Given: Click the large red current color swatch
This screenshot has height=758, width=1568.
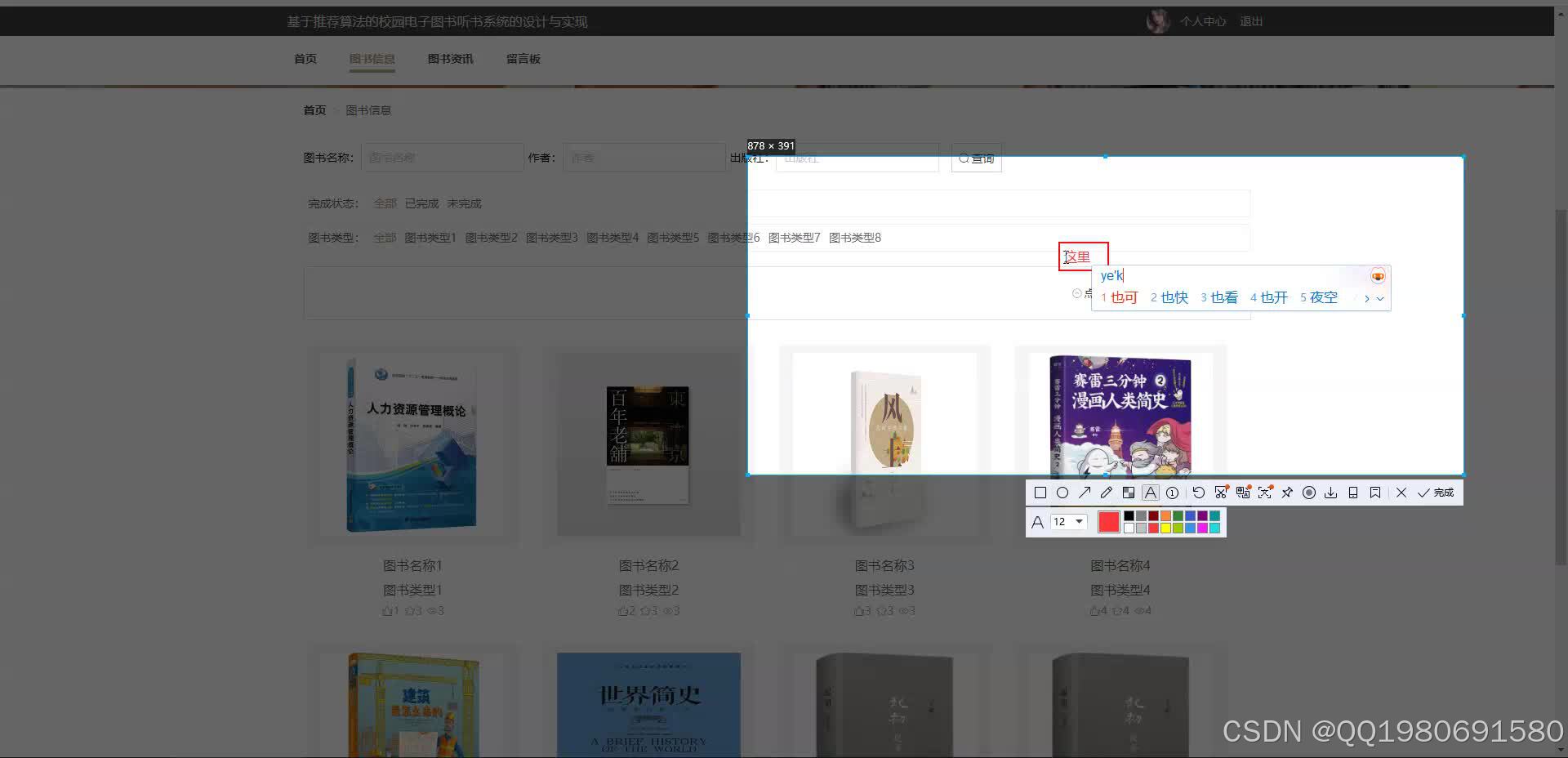Looking at the screenshot, I should [1109, 522].
